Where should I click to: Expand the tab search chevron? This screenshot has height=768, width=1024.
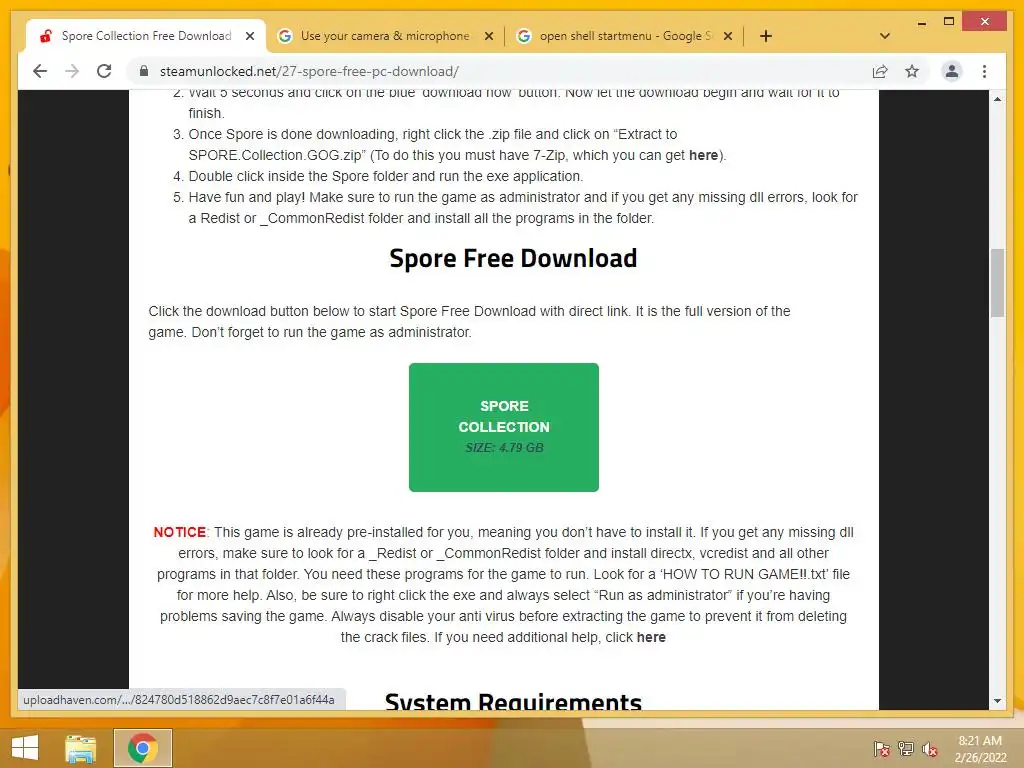click(885, 36)
